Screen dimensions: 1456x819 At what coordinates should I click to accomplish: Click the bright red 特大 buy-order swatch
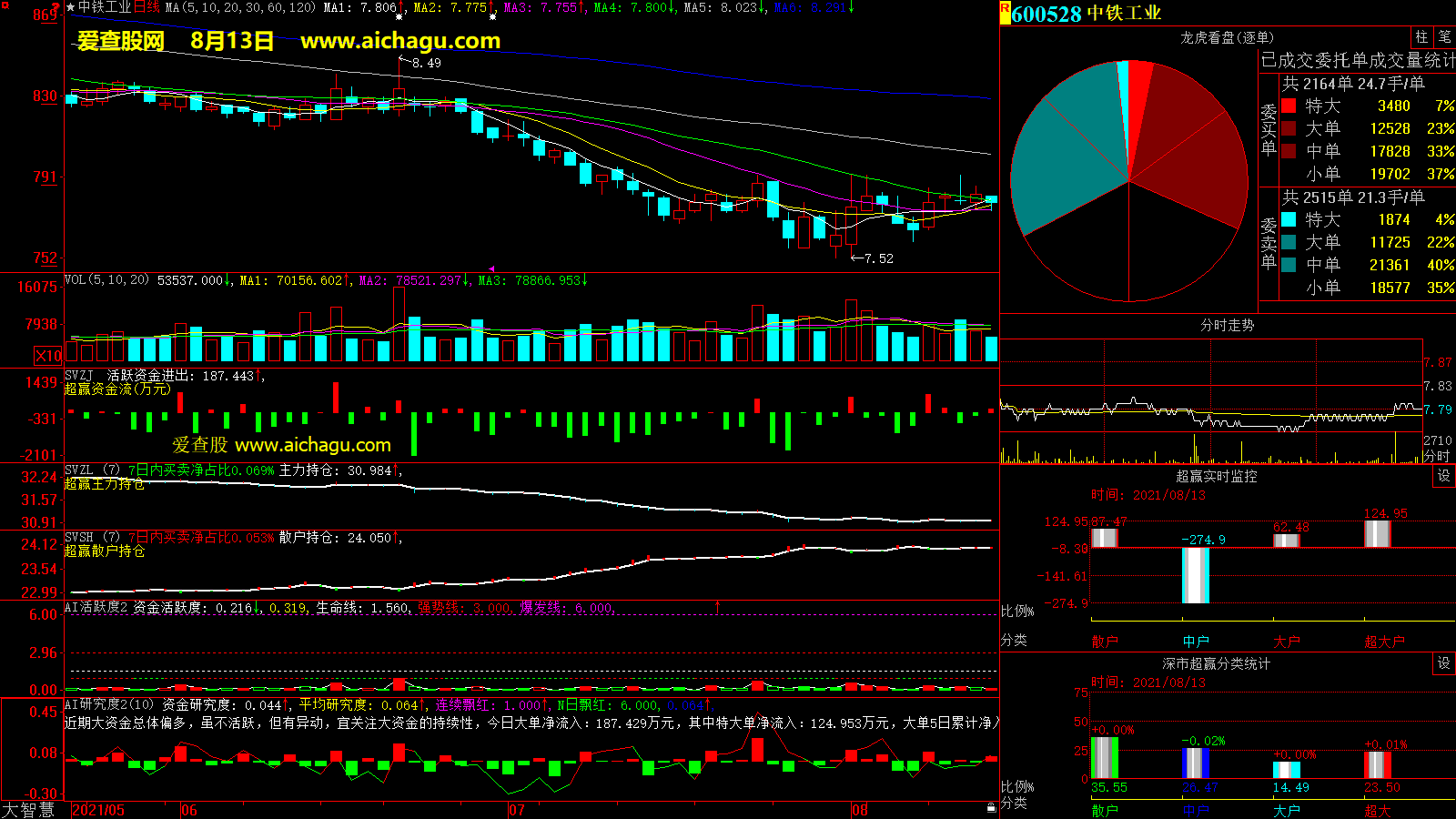pos(1289,106)
